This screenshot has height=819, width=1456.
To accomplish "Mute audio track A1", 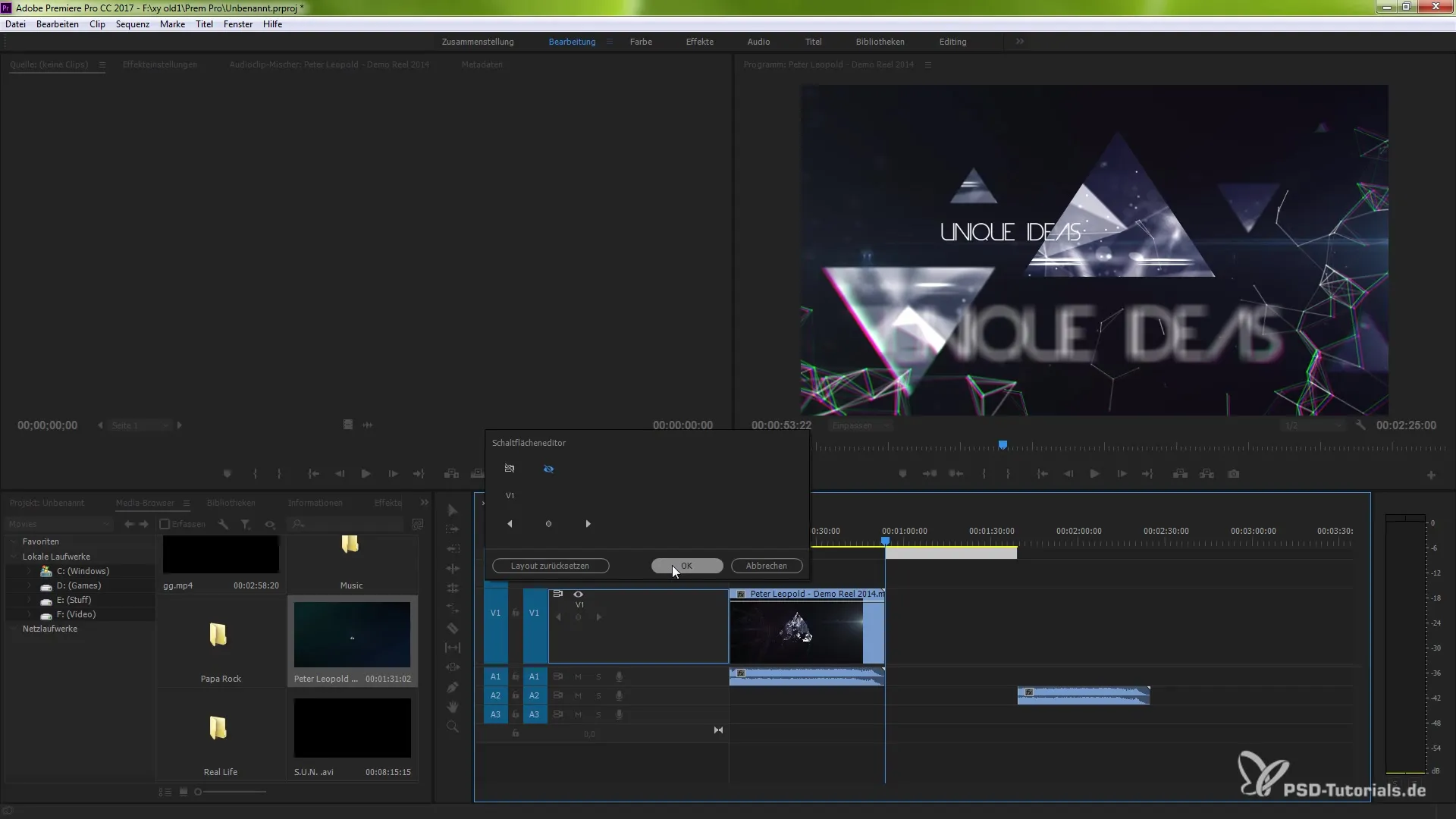I will 578,676.
